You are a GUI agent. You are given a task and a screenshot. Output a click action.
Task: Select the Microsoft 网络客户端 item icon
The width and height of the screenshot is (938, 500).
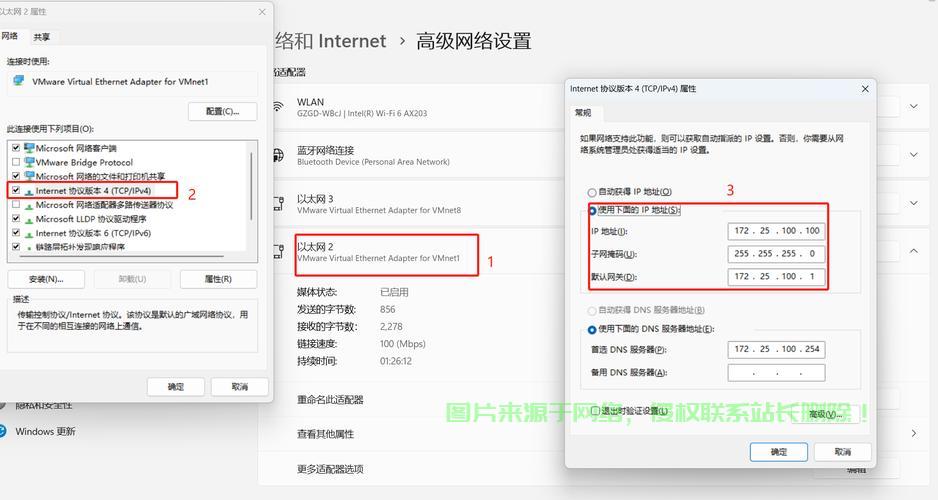pyautogui.click(x=29, y=148)
